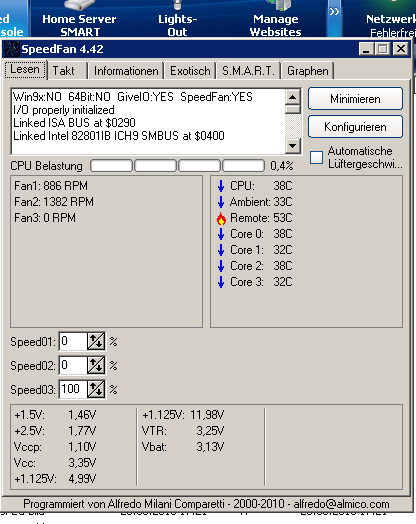Click the alfredo@almico.com footer text
Screen dimensions: 416x524
pyautogui.click(x=341, y=504)
